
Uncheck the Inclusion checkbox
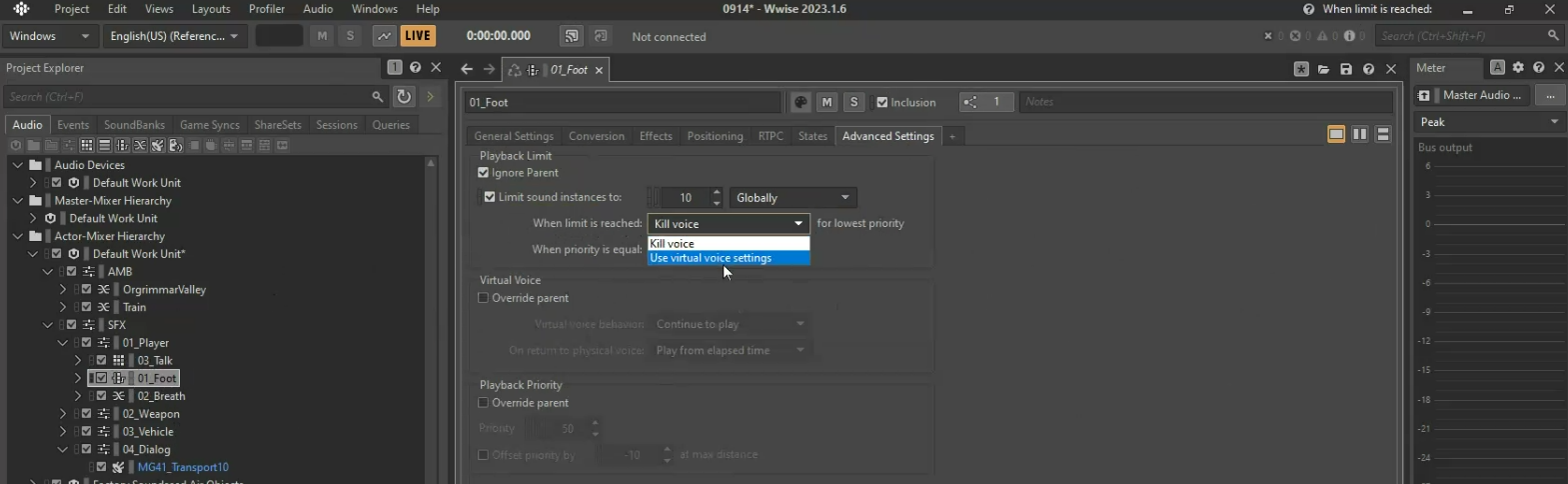point(881,102)
